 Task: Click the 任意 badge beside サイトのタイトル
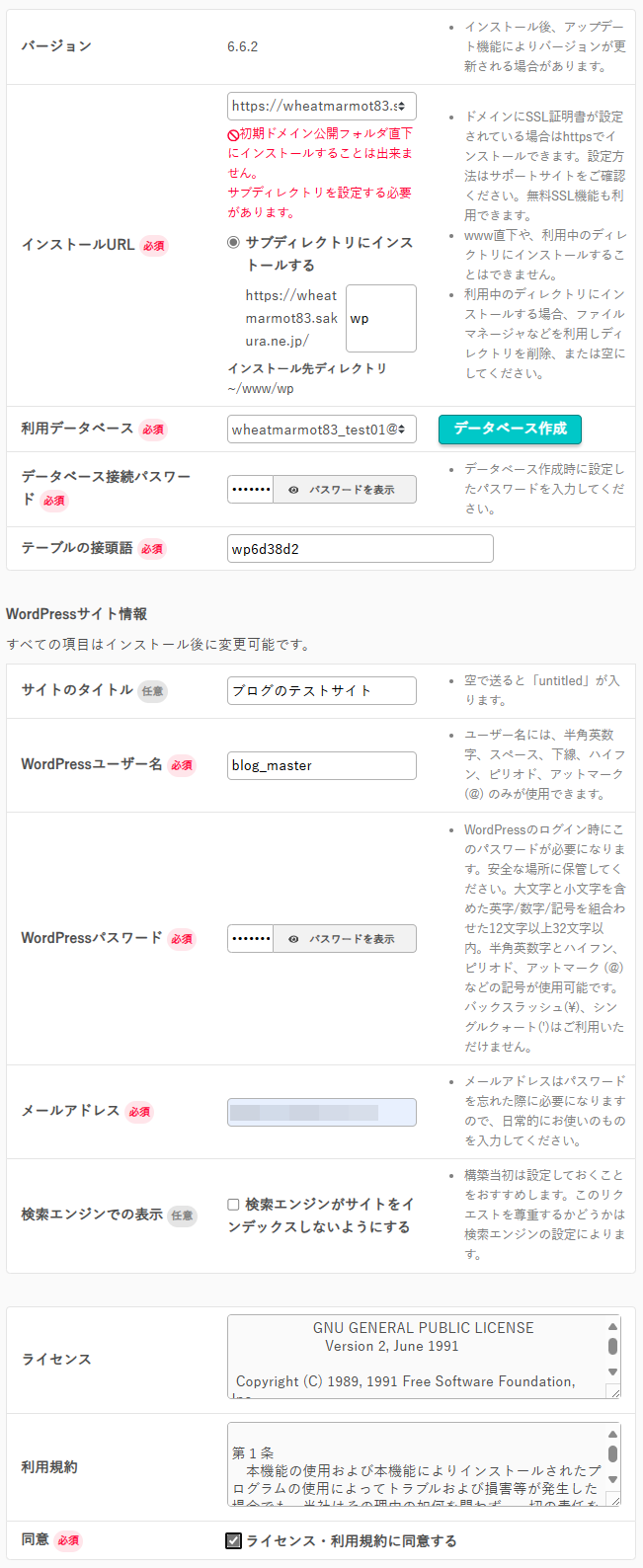click(x=152, y=691)
